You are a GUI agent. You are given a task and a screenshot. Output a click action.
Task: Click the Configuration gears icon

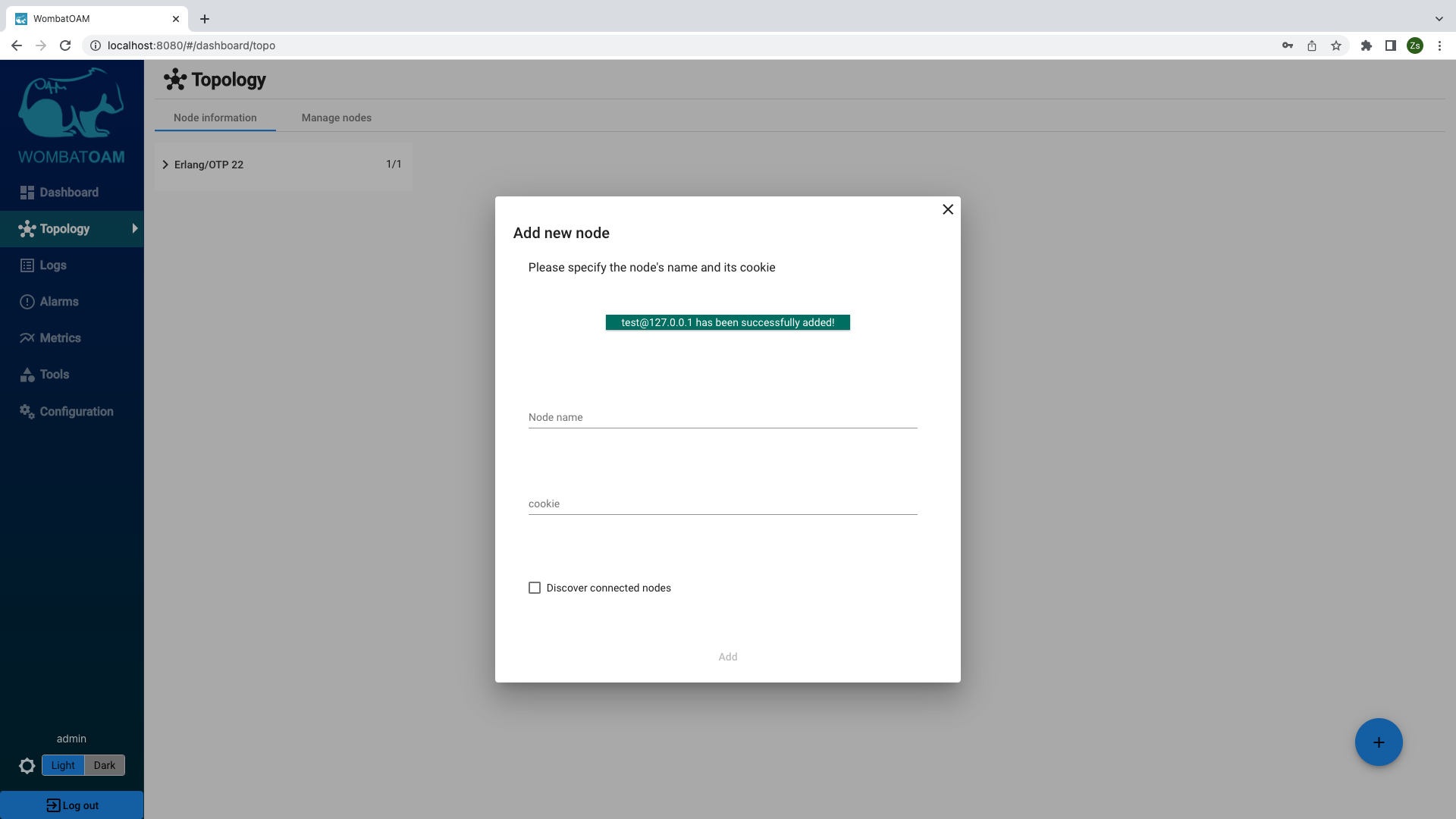[x=27, y=411]
